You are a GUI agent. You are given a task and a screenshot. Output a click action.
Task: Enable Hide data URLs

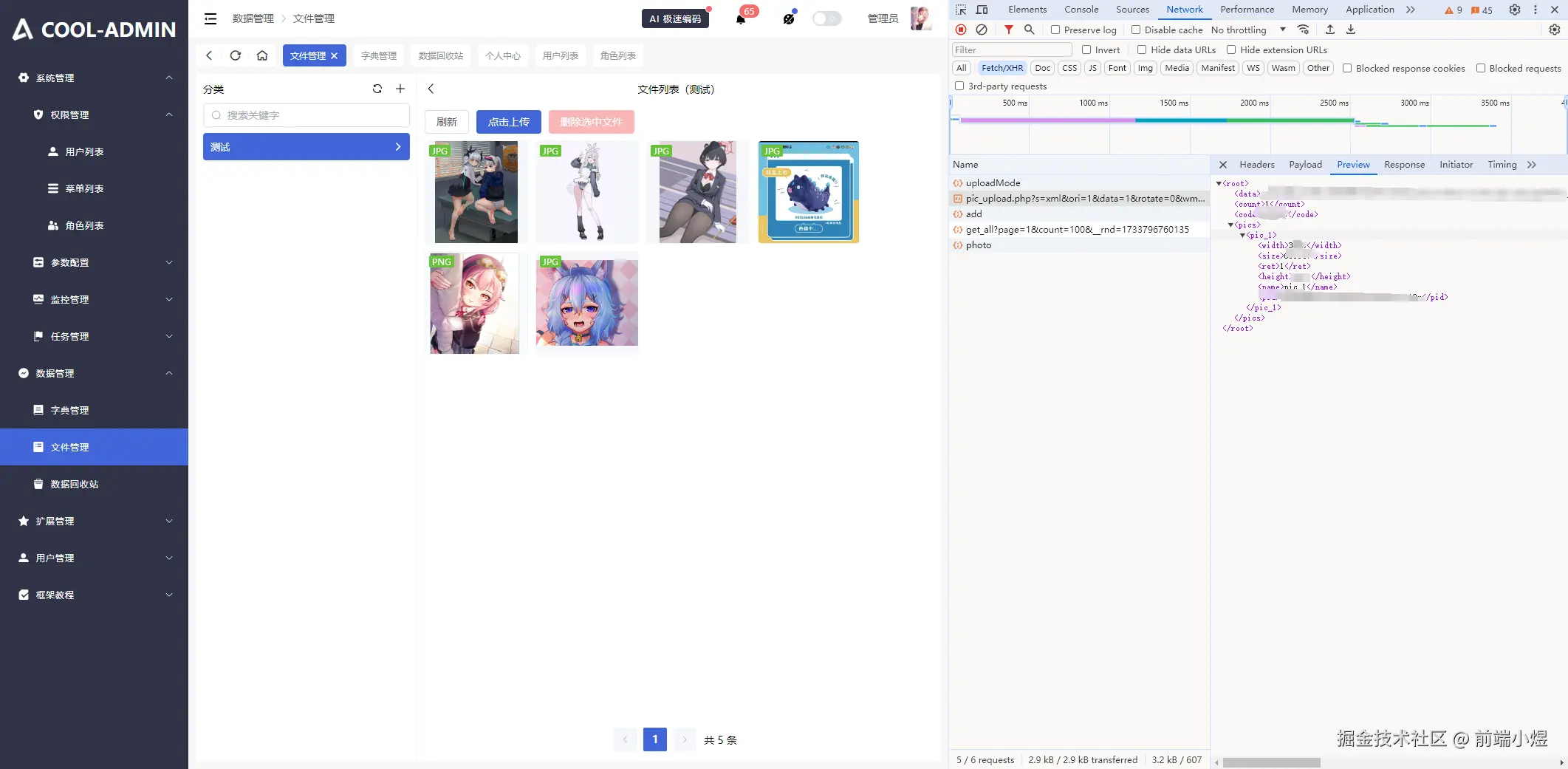point(1142,49)
